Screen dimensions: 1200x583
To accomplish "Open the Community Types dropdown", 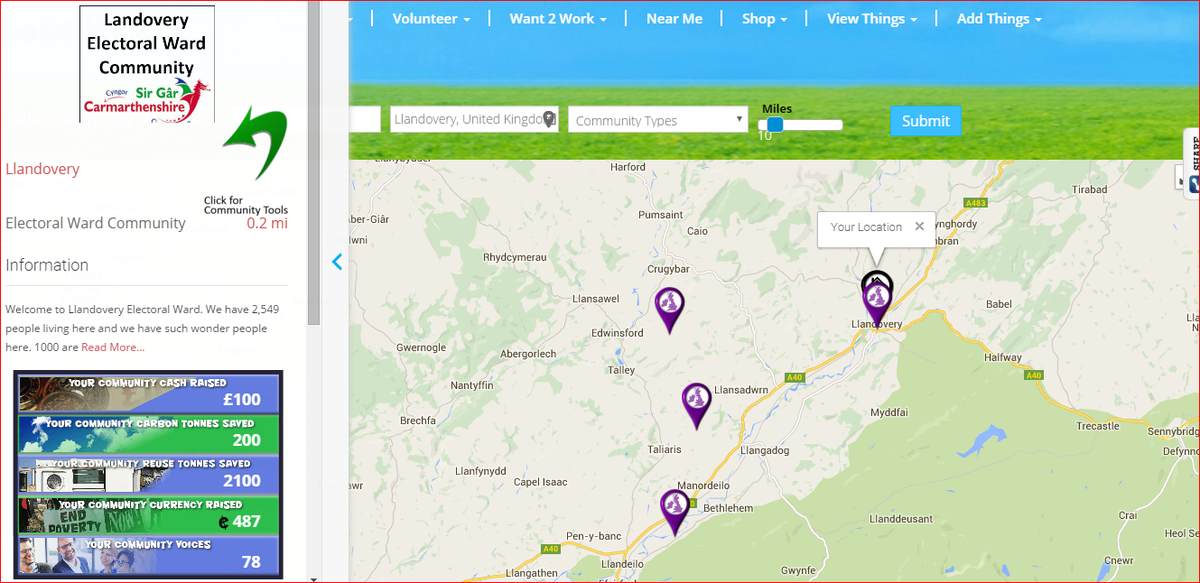I will click(x=657, y=120).
